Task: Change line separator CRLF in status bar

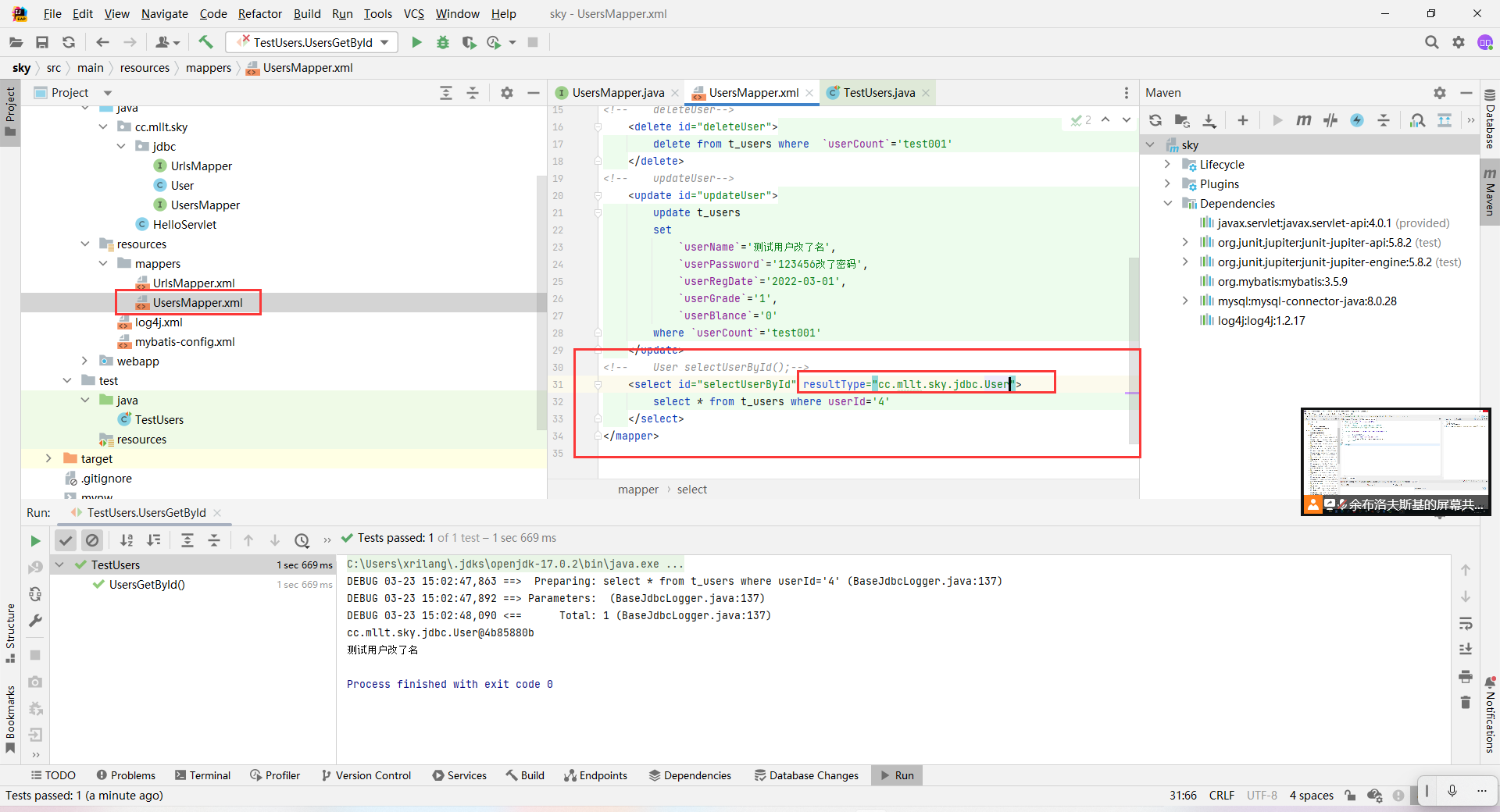Action: point(1222,796)
